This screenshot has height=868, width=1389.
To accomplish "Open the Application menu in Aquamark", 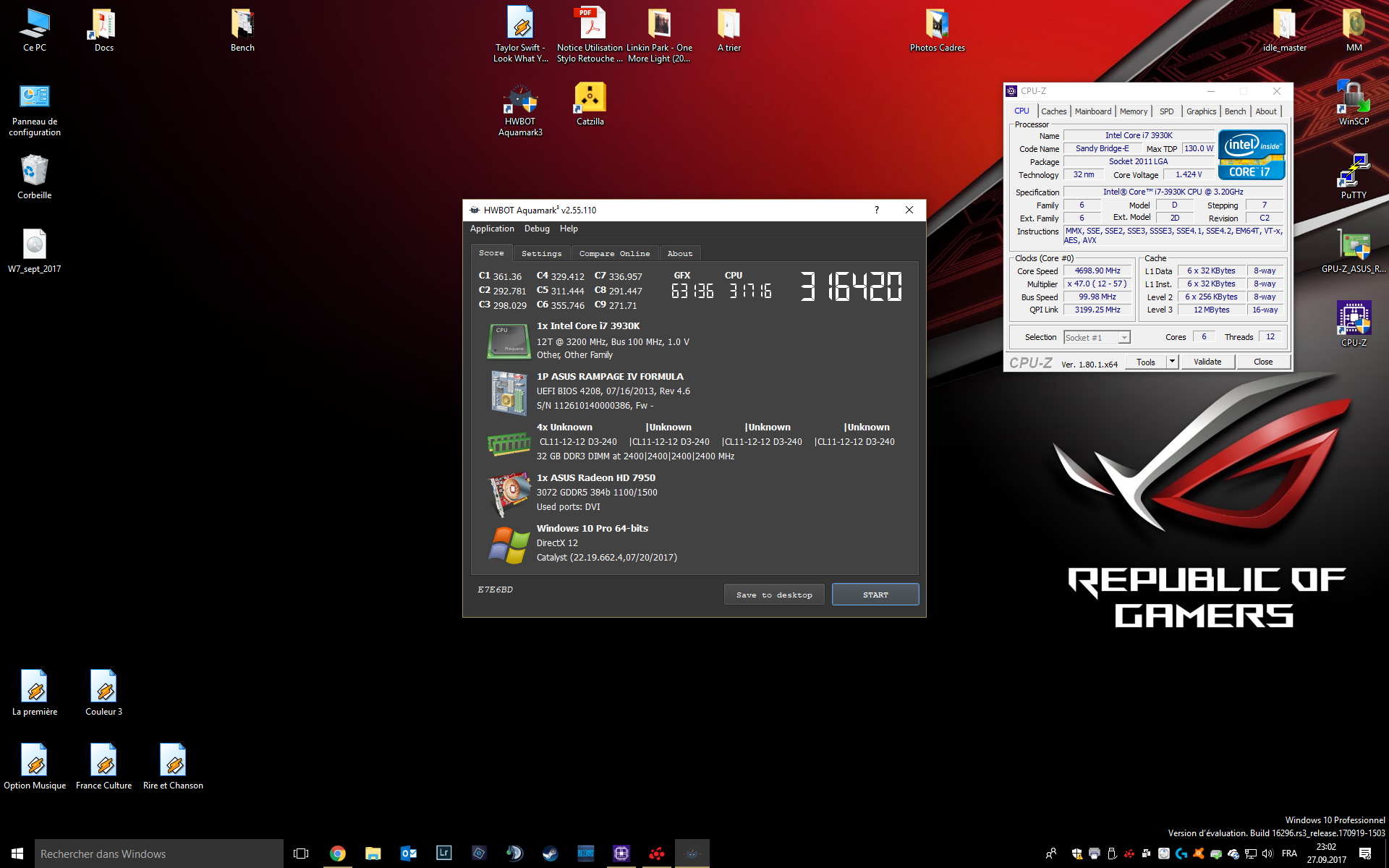I will [x=492, y=229].
